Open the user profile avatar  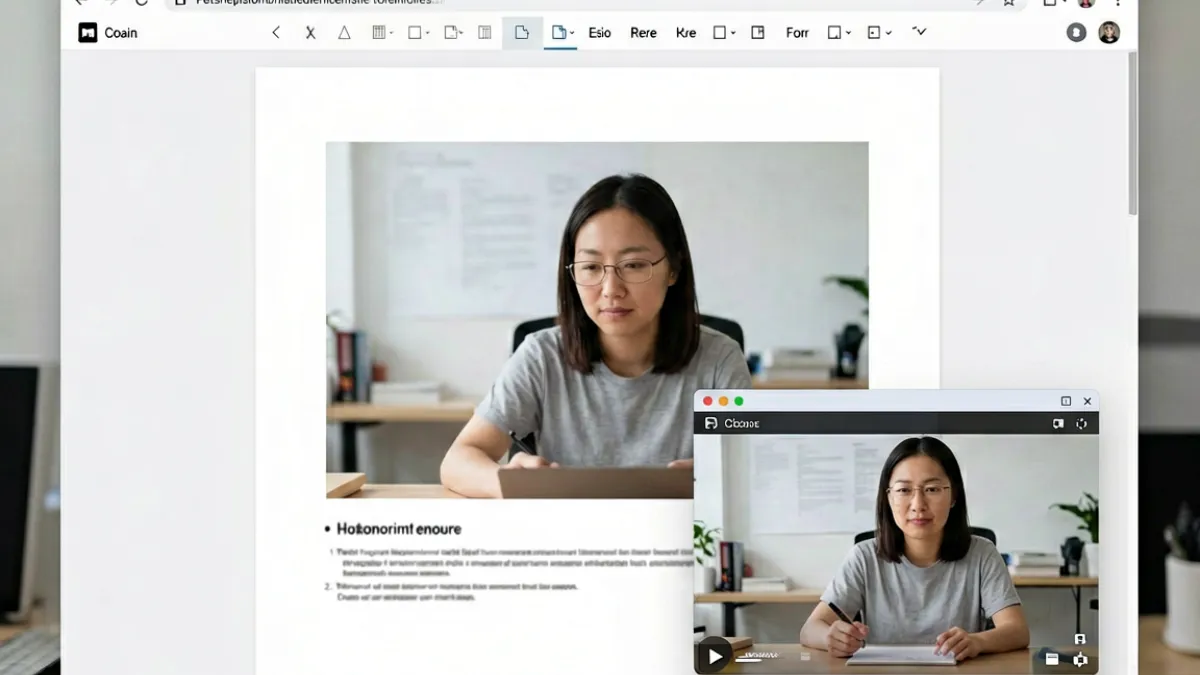click(x=1109, y=33)
